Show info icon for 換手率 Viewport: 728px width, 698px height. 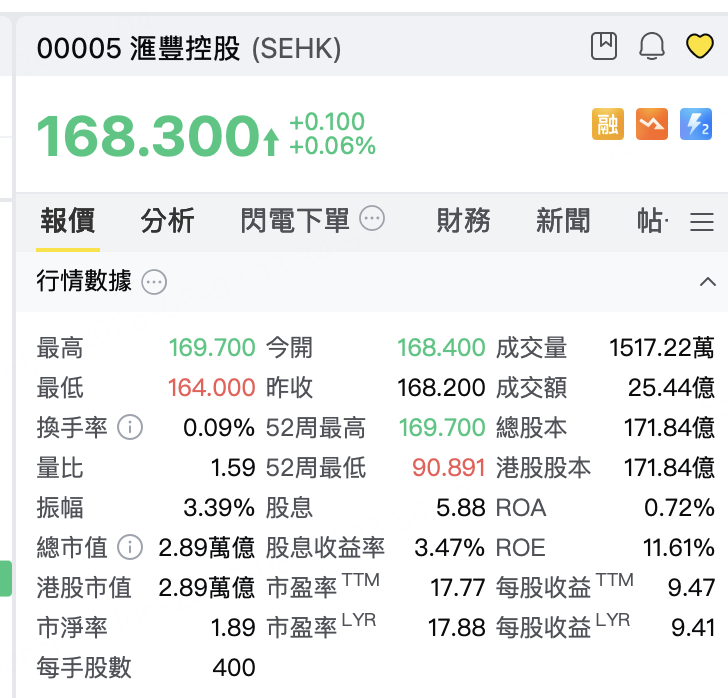(130, 427)
